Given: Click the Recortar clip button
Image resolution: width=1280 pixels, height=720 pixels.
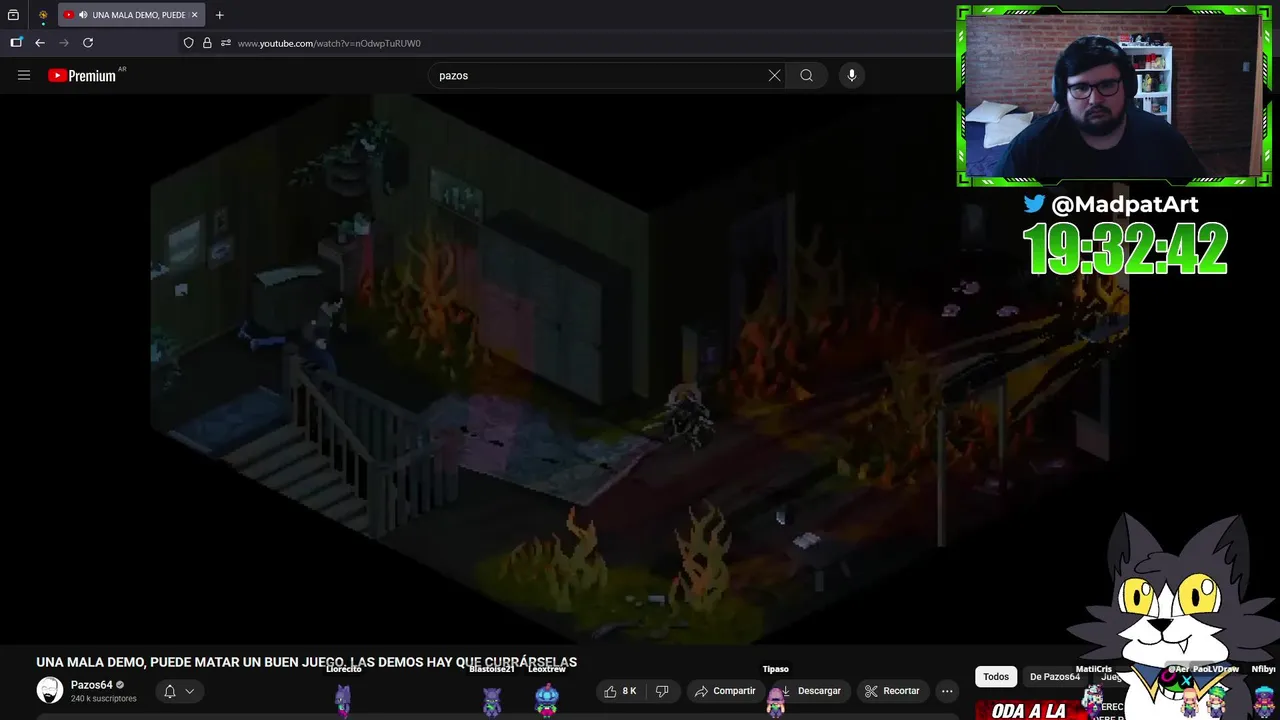Looking at the screenshot, I should click(x=892, y=691).
